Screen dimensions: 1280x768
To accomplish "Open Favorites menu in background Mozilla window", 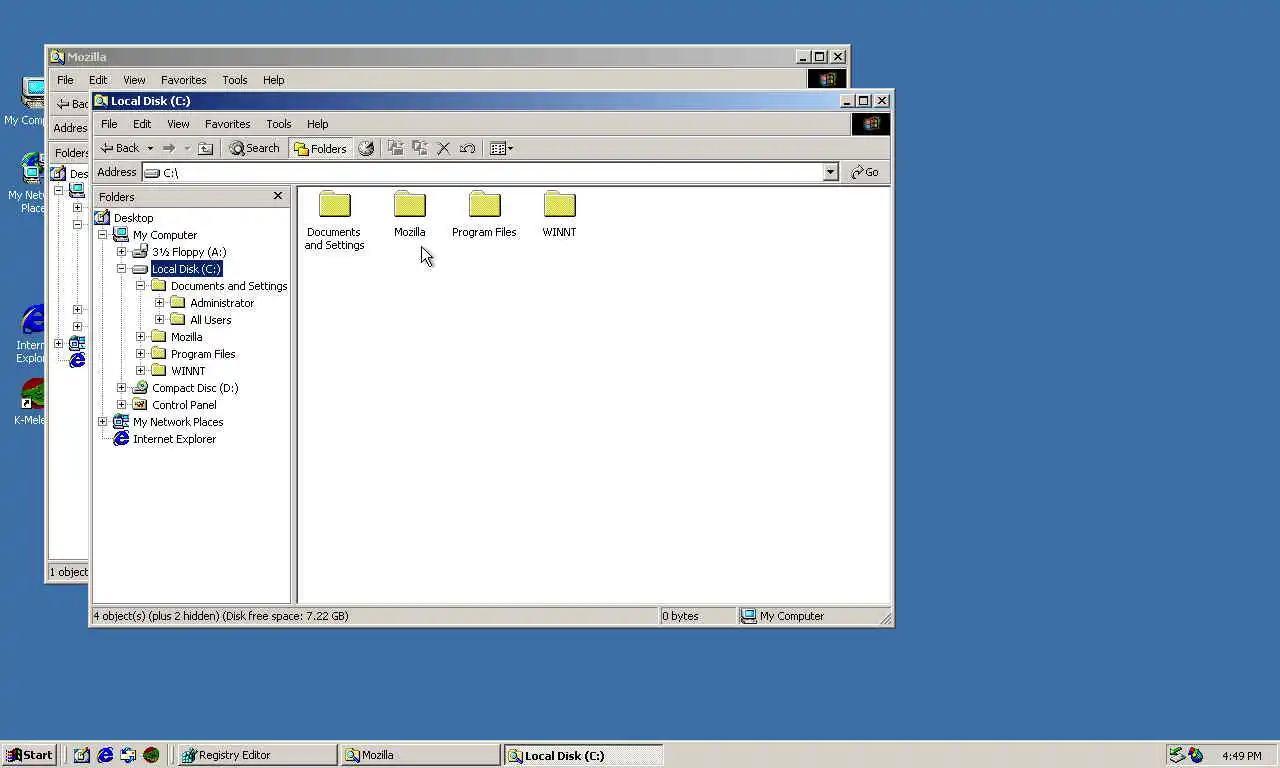I will coord(183,80).
